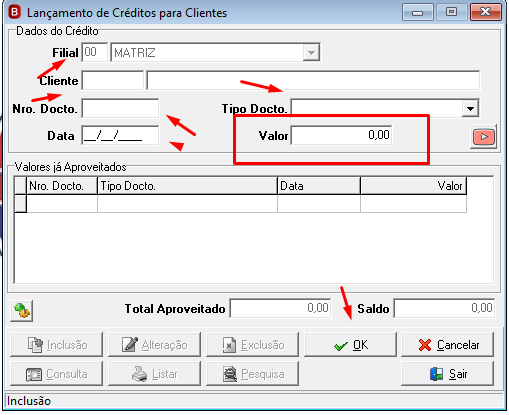509x415 pixels.
Task: Open the Consulta function
Action: coord(56,374)
